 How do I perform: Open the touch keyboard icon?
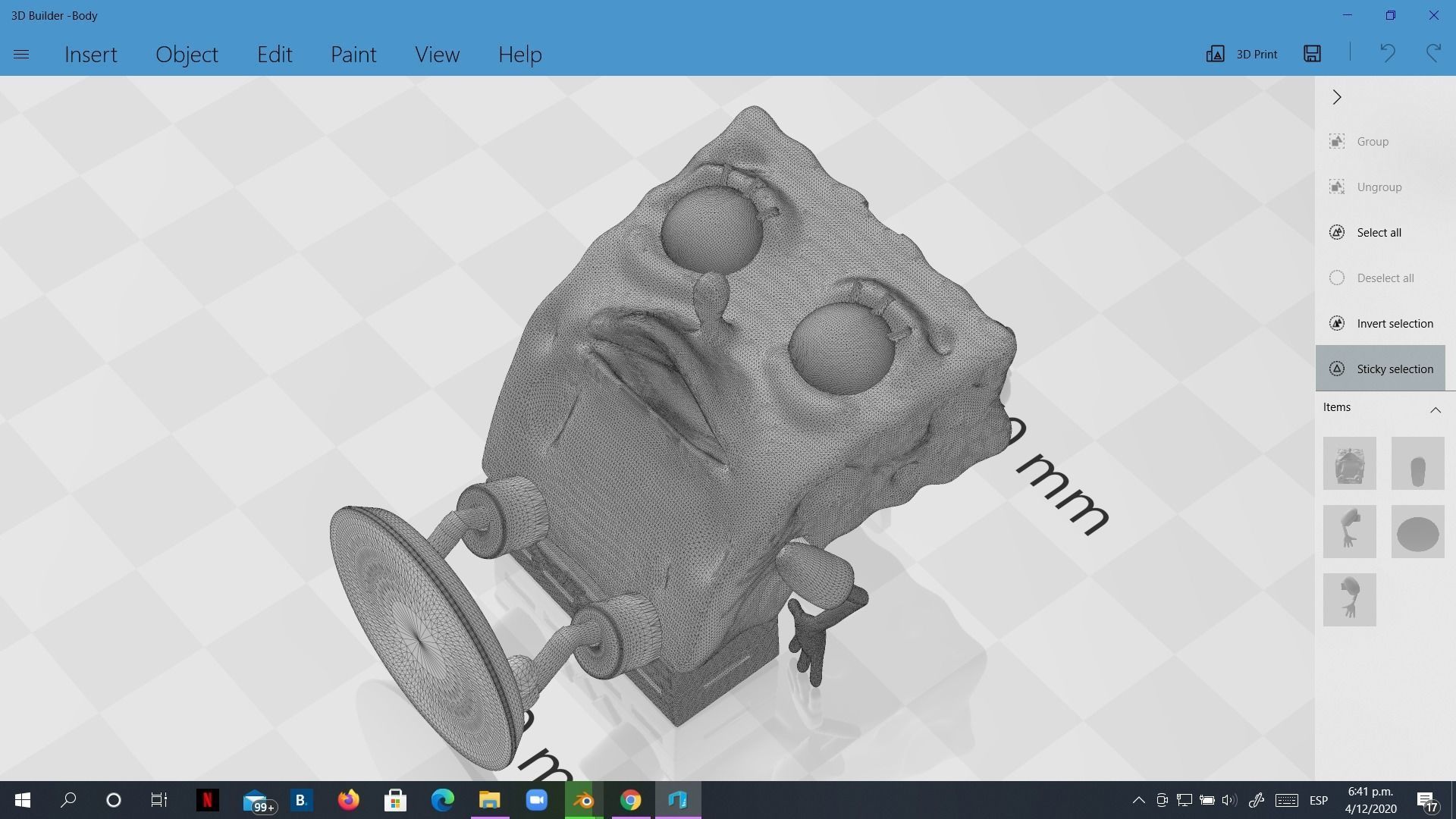1287,800
